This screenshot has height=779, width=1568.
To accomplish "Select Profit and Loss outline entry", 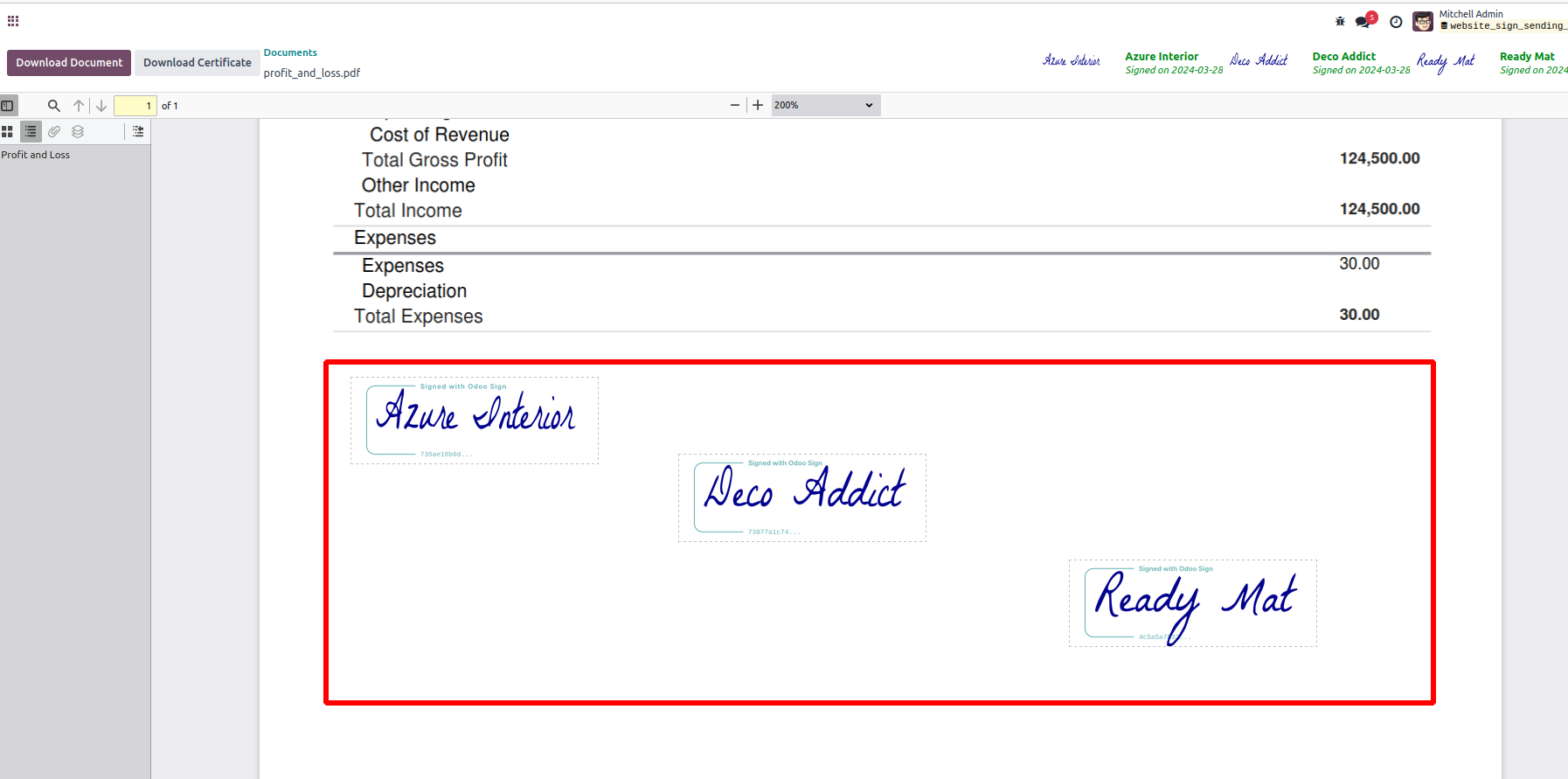I will (36, 155).
